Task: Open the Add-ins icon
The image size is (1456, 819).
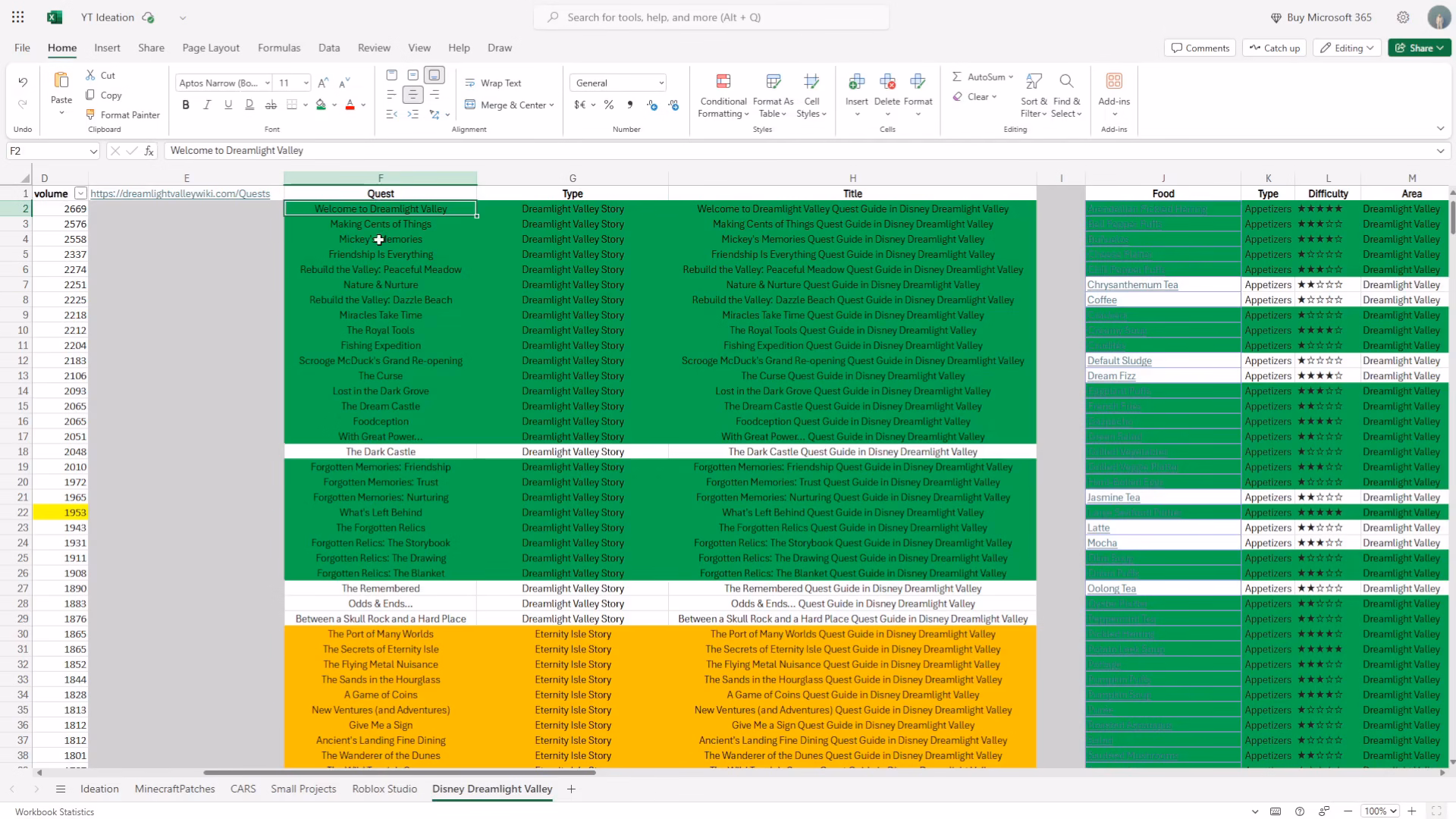Action: (x=1114, y=81)
